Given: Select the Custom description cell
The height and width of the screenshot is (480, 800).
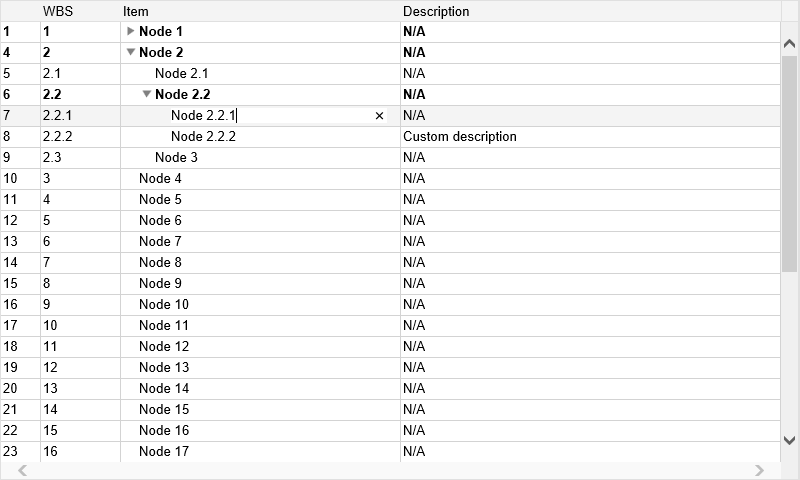Looking at the screenshot, I should [460, 137].
